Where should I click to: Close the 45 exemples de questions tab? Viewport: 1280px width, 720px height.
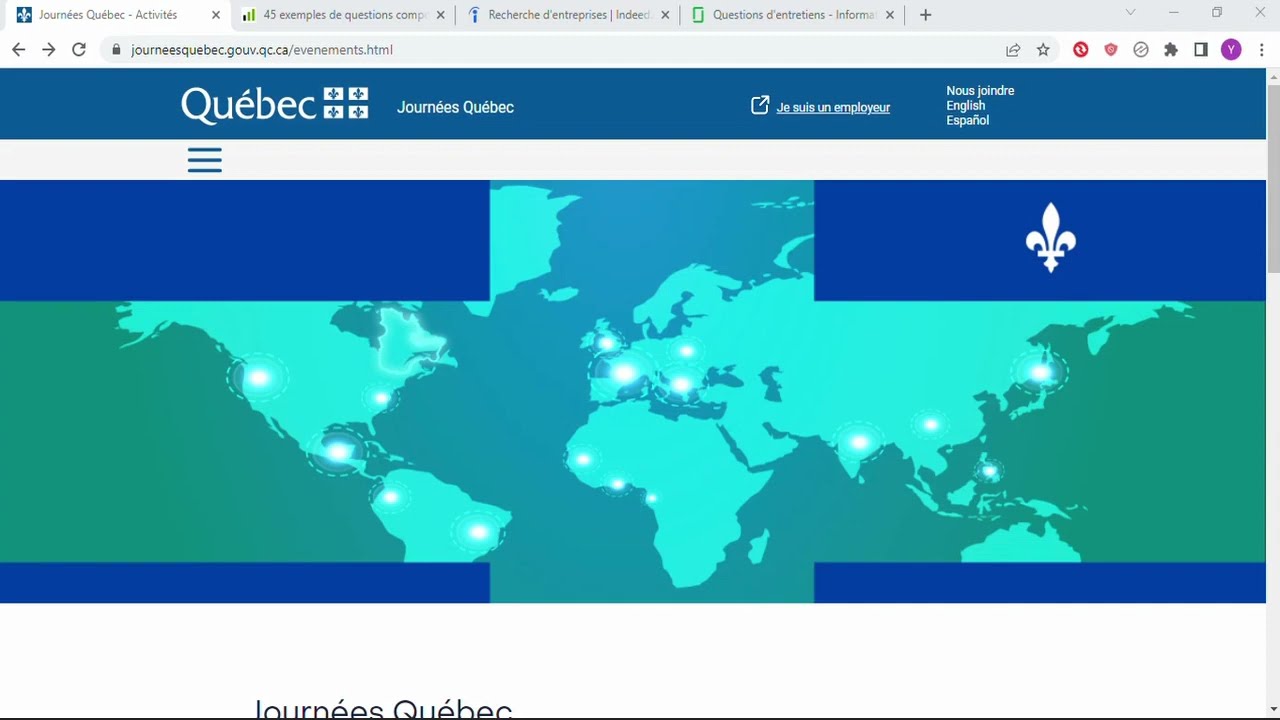tap(440, 15)
